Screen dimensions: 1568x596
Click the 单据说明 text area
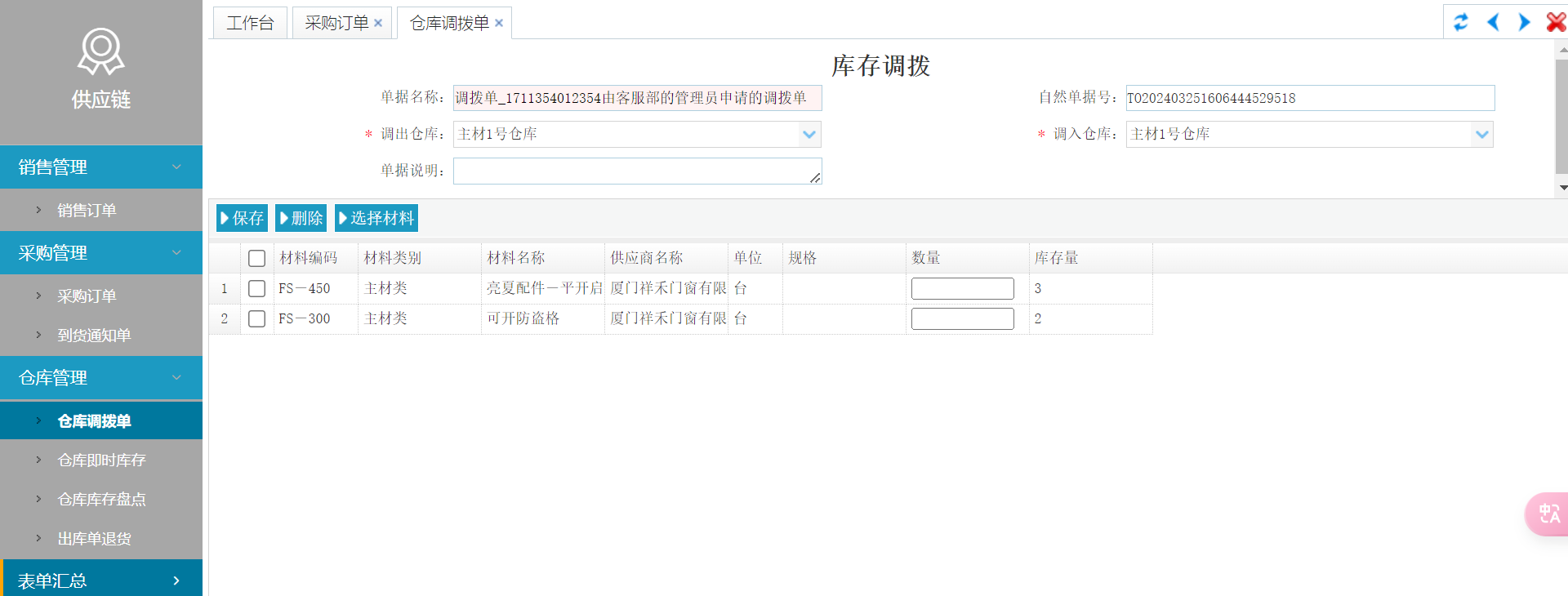pyautogui.click(x=637, y=171)
